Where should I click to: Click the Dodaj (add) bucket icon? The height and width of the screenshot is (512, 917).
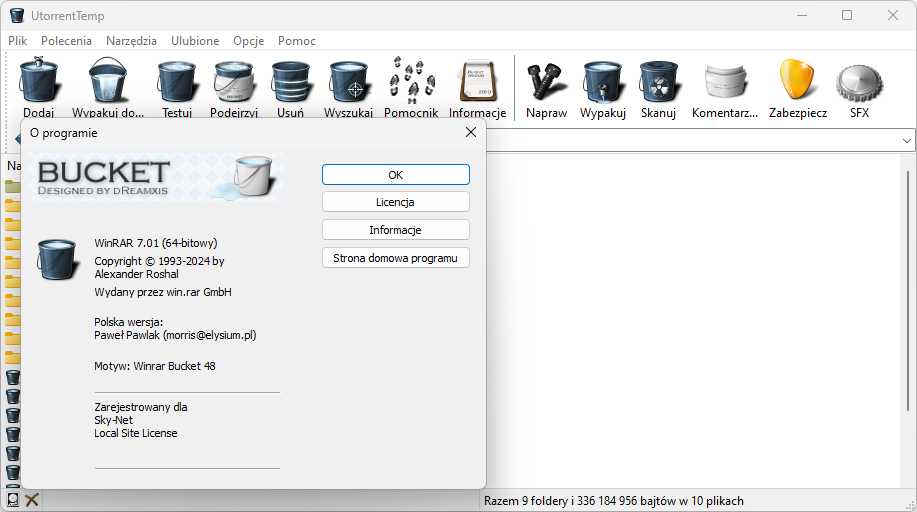point(39,80)
